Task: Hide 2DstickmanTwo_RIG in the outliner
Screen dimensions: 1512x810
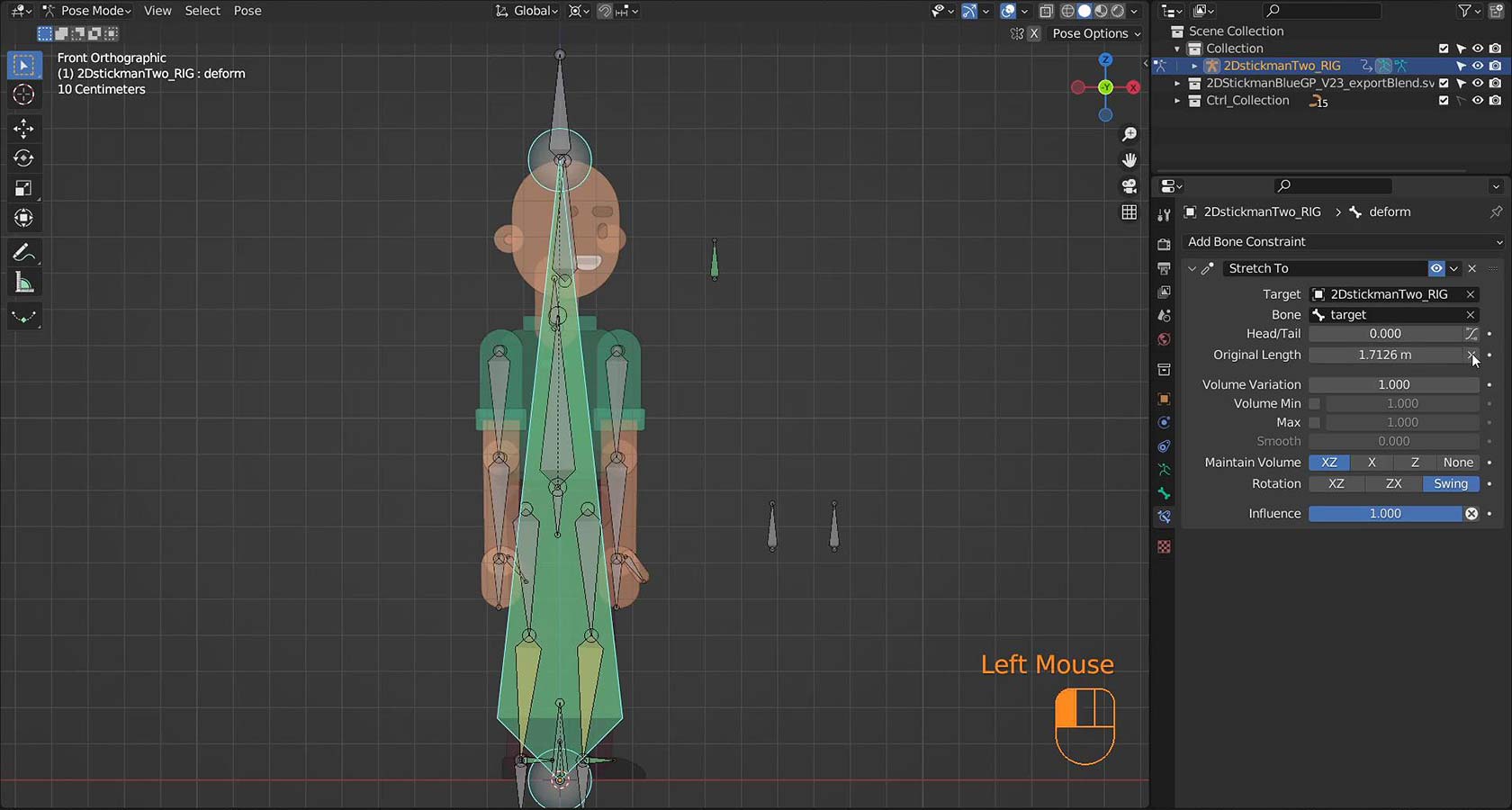Action: click(1477, 66)
